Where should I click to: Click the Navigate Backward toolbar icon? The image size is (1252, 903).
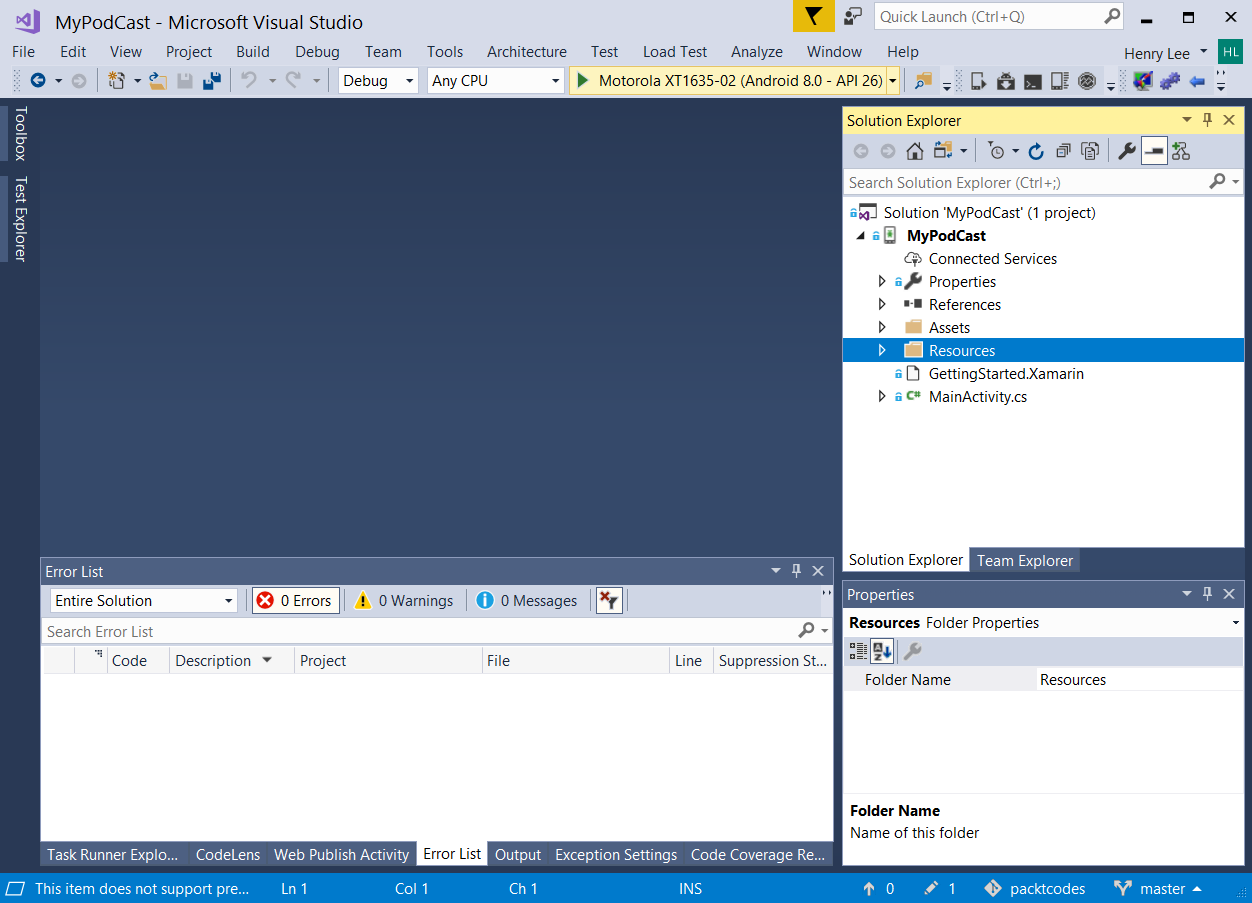point(38,81)
